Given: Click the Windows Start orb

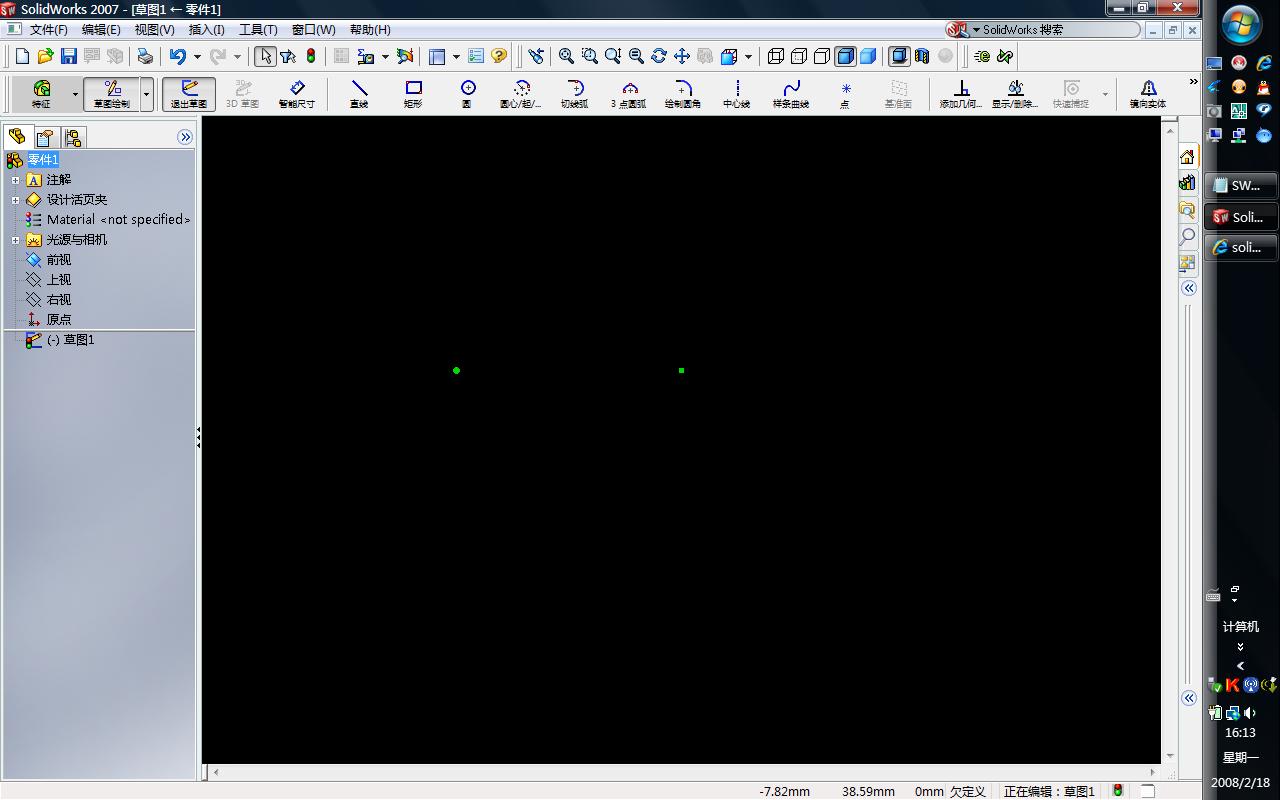Looking at the screenshot, I should click(1241, 25).
